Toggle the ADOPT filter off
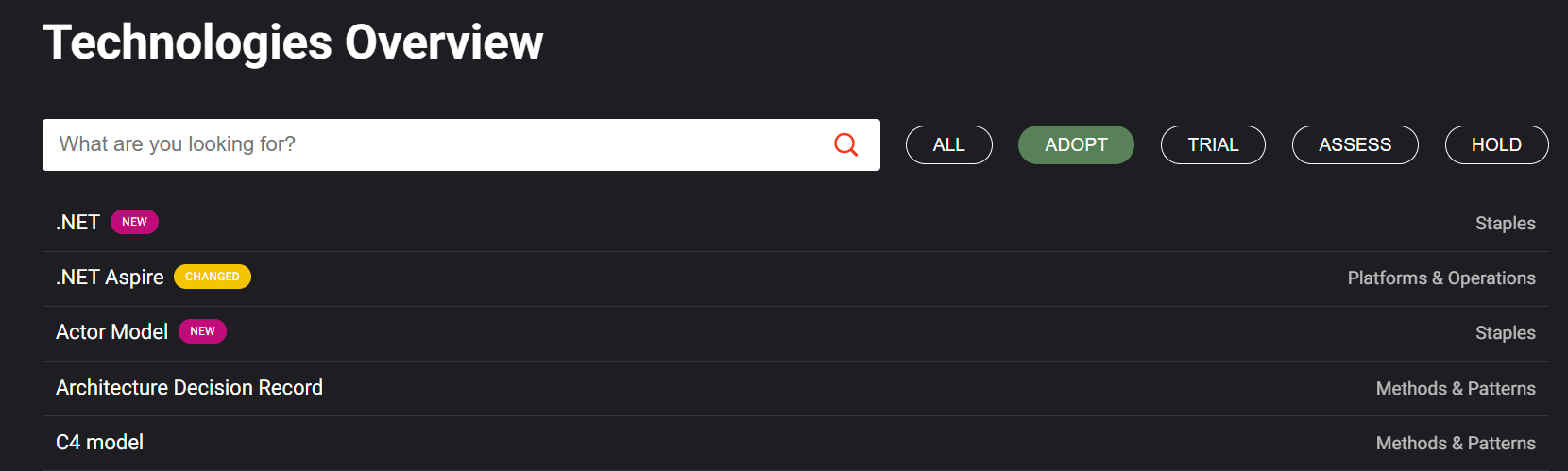1568x471 pixels. [x=1076, y=144]
